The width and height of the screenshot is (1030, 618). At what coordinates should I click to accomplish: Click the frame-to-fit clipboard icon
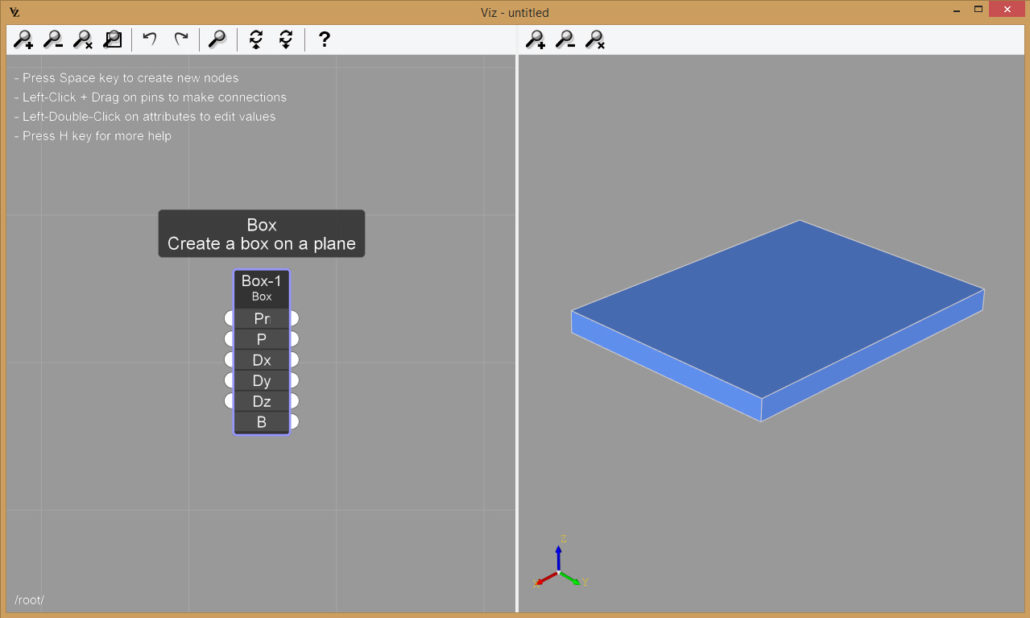tap(112, 39)
